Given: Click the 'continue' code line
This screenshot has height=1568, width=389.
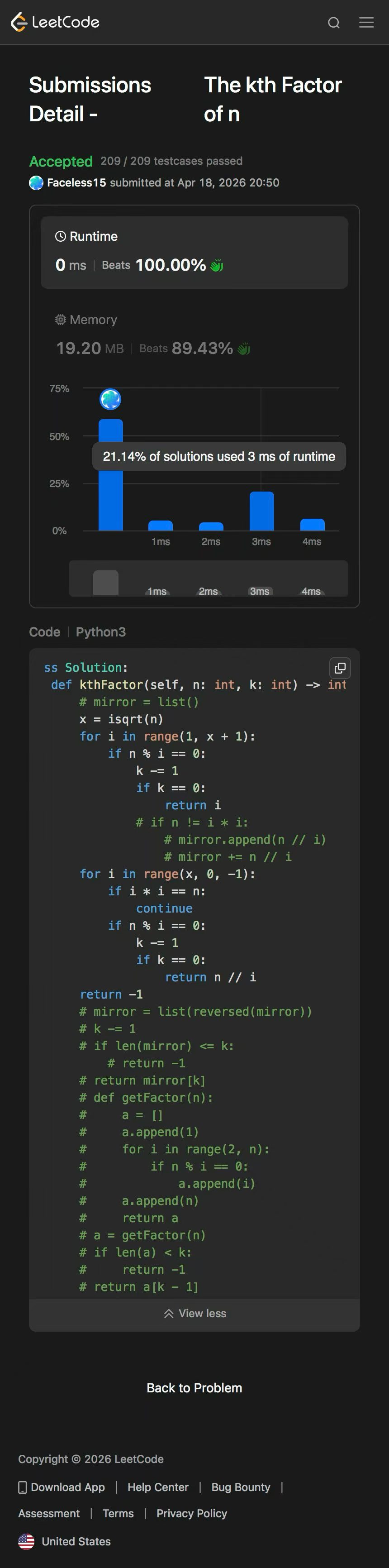Looking at the screenshot, I should coord(164,908).
